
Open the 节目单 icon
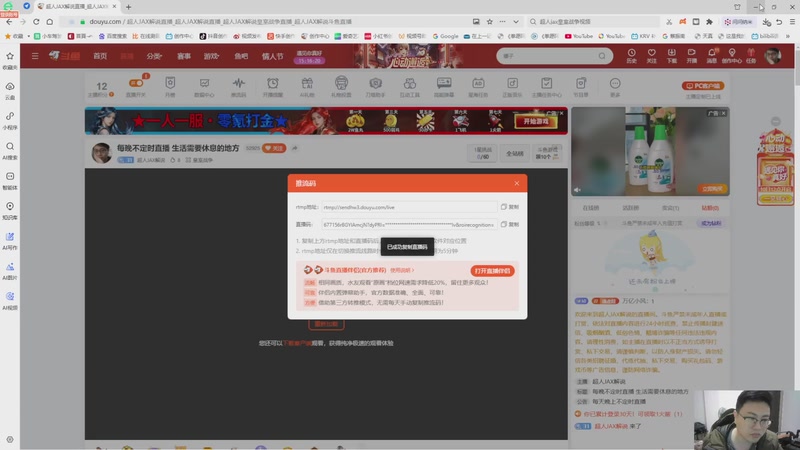pos(581,86)
